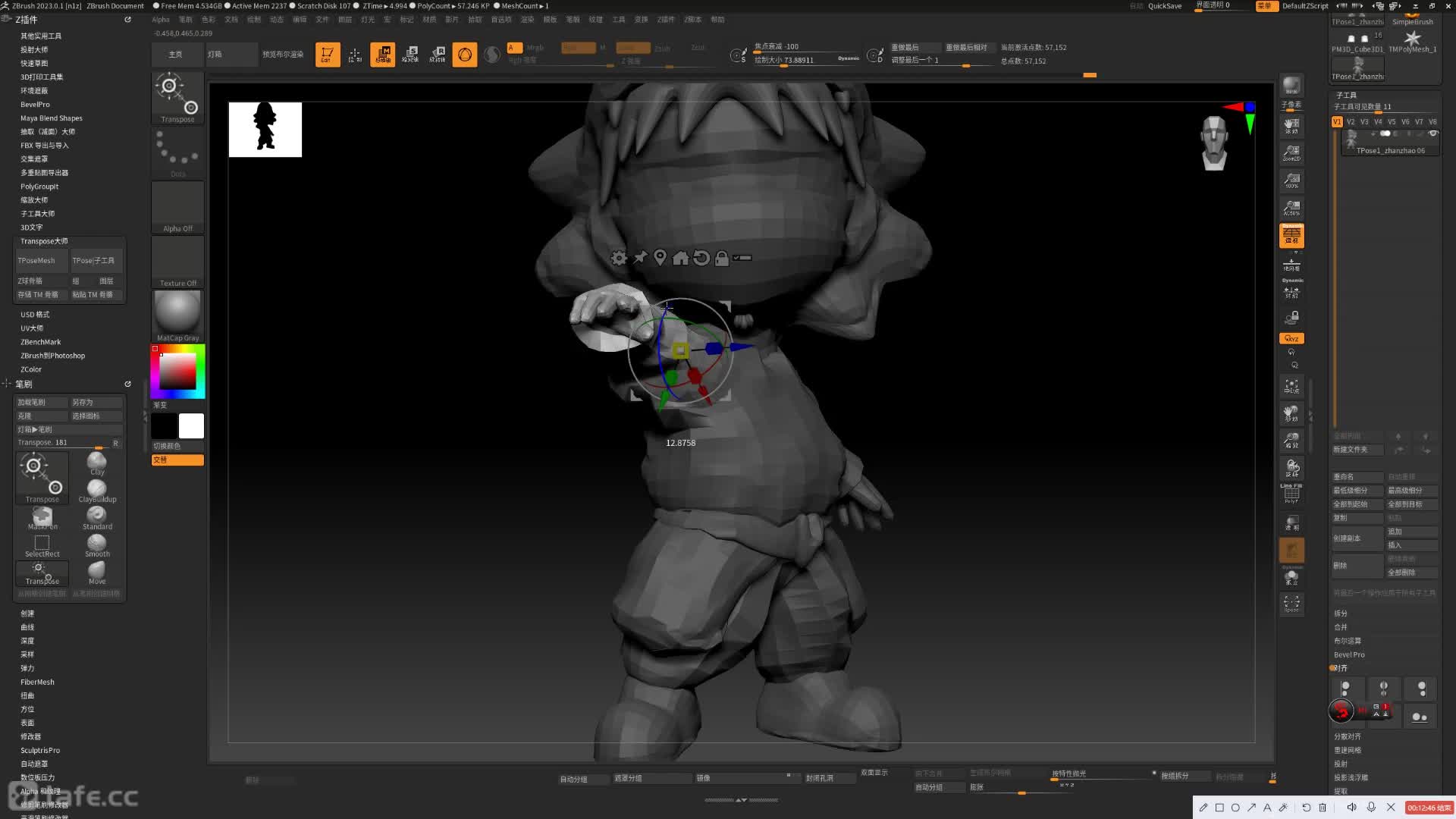The image size is (1456, 819).
Task: Expand the UV大师 plugin entry
Action: (x=32, y=328)
